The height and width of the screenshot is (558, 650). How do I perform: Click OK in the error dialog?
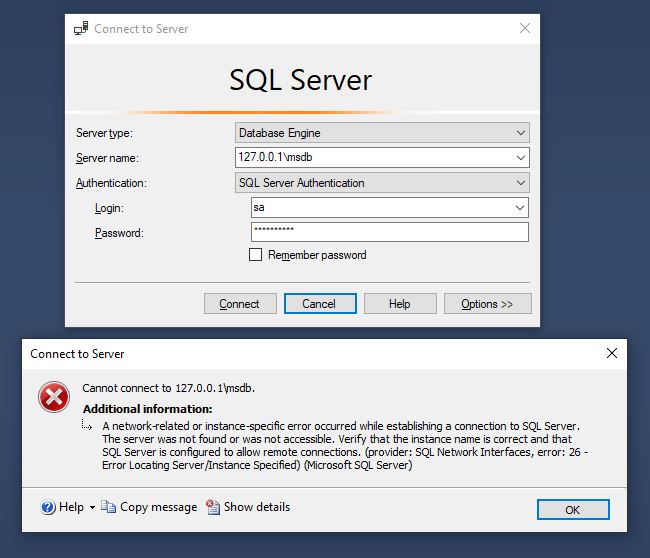[573, 509]
